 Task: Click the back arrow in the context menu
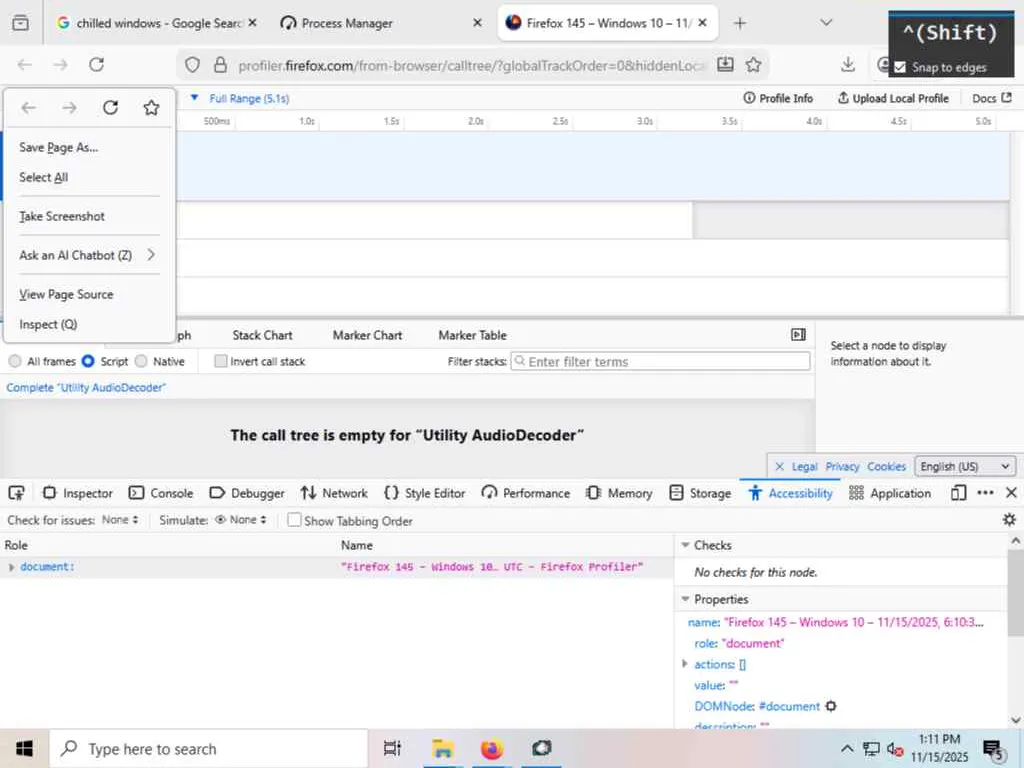28,108
